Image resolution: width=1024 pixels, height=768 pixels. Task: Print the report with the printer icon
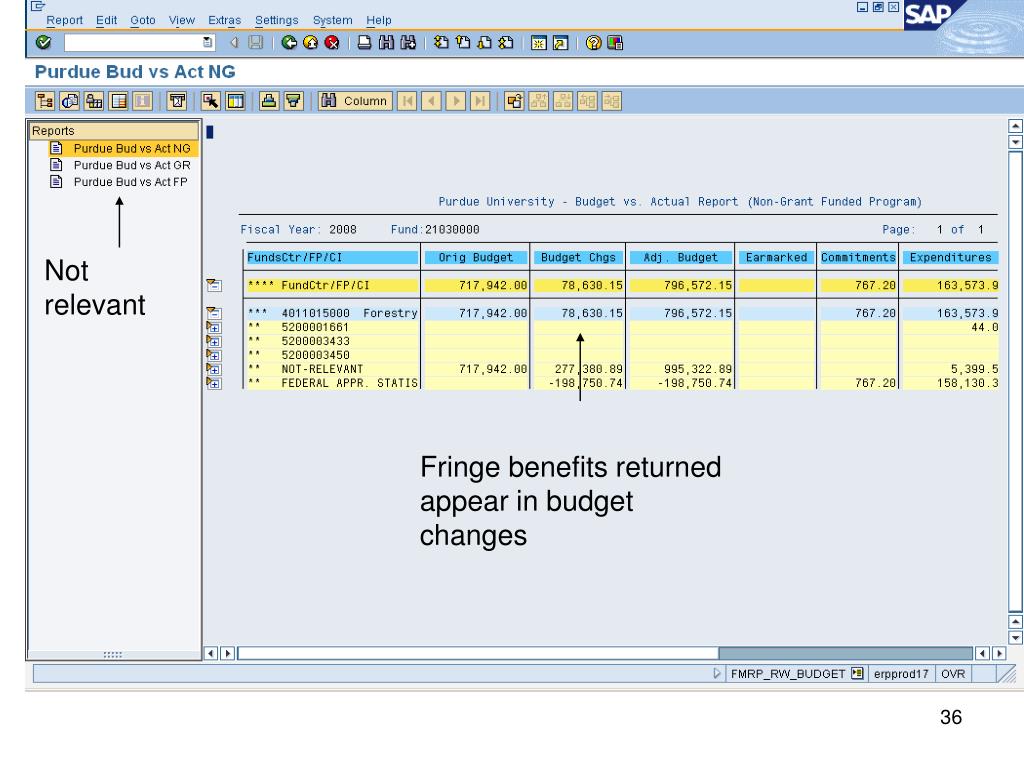point(364,42)
